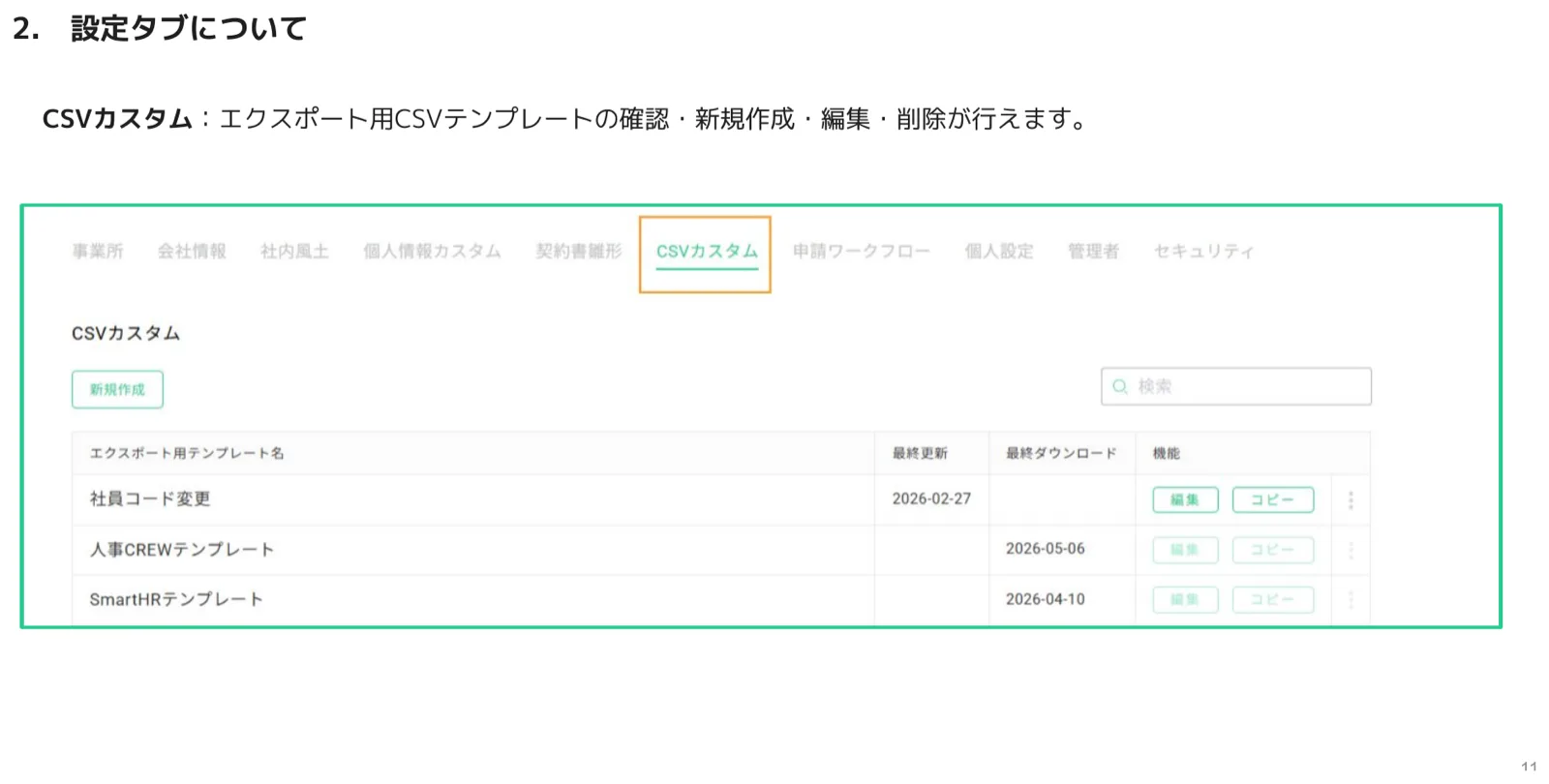
Task: Go to the 契約書雛形 tab
Action: (579, 252)
